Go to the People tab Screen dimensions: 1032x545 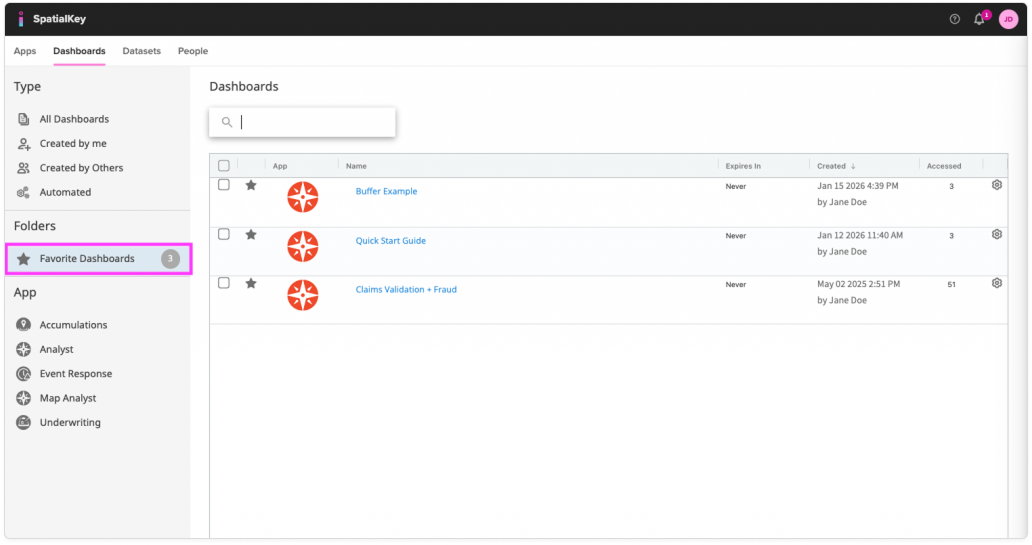[193, 51]
